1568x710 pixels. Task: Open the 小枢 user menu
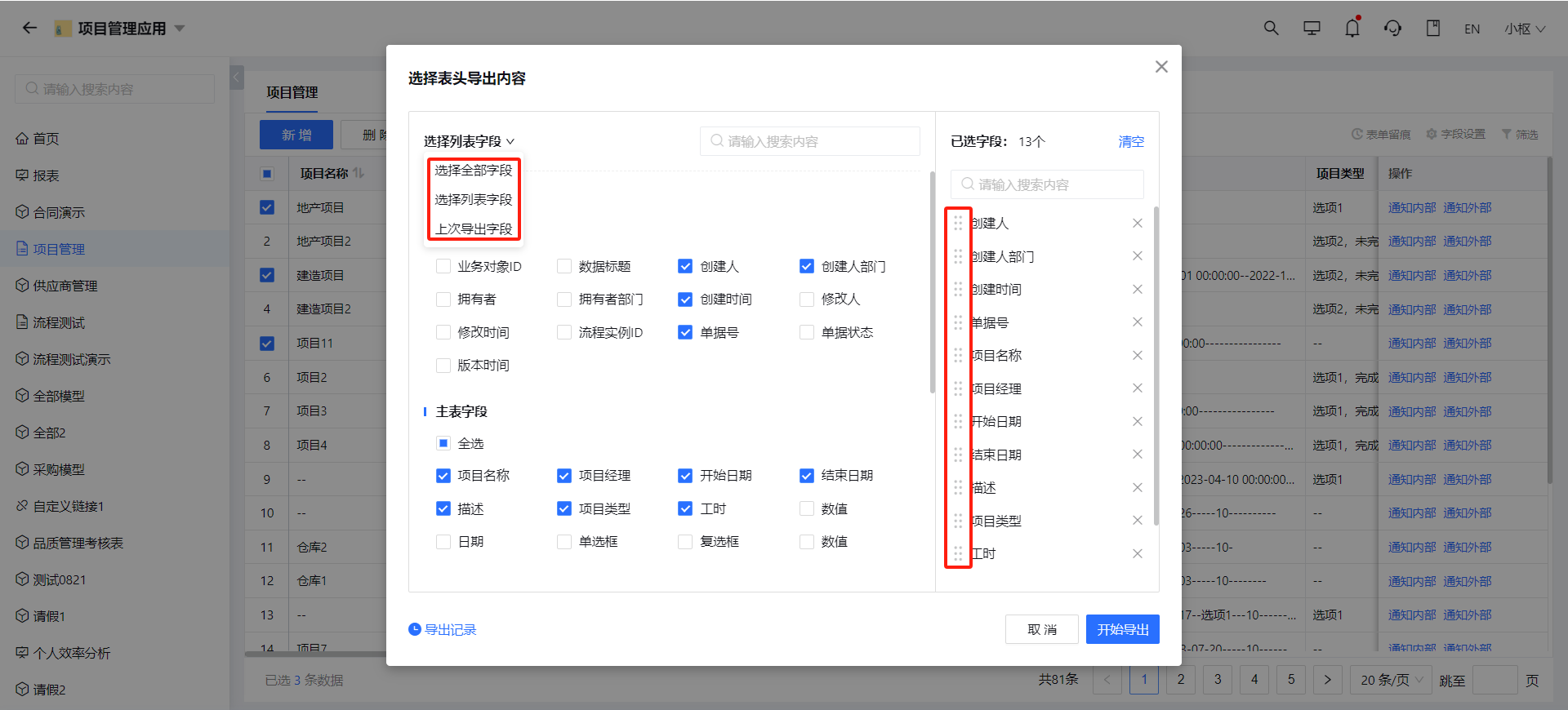(x=1525, y=29)
